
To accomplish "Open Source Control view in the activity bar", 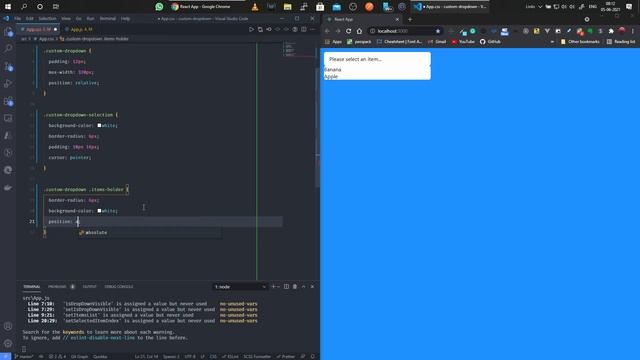I will tap(8, 66).
